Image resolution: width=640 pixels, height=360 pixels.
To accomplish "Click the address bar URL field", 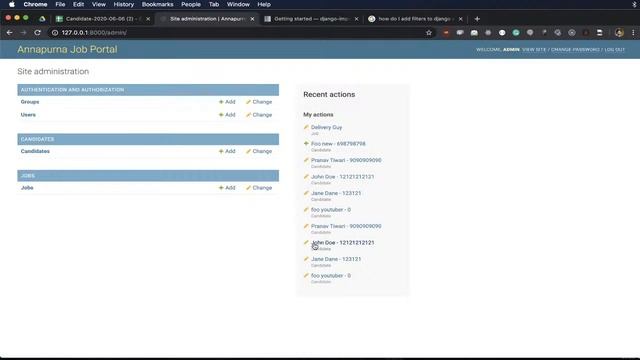I will (x=241, y=33).
